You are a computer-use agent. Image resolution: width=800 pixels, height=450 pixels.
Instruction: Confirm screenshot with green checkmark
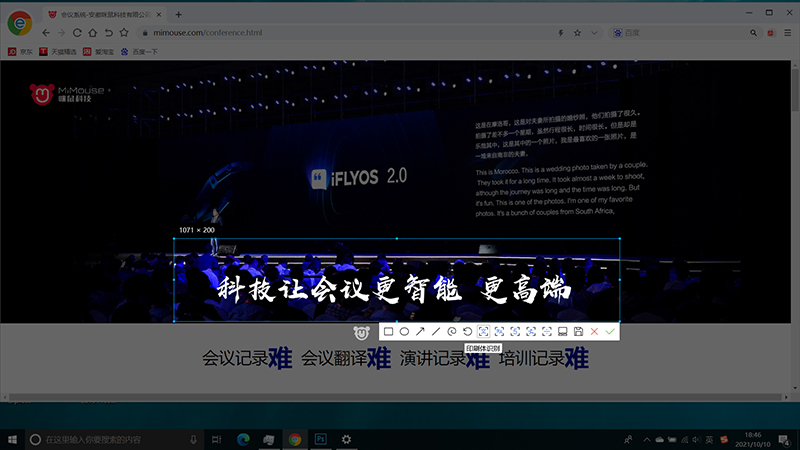point(610,332)
